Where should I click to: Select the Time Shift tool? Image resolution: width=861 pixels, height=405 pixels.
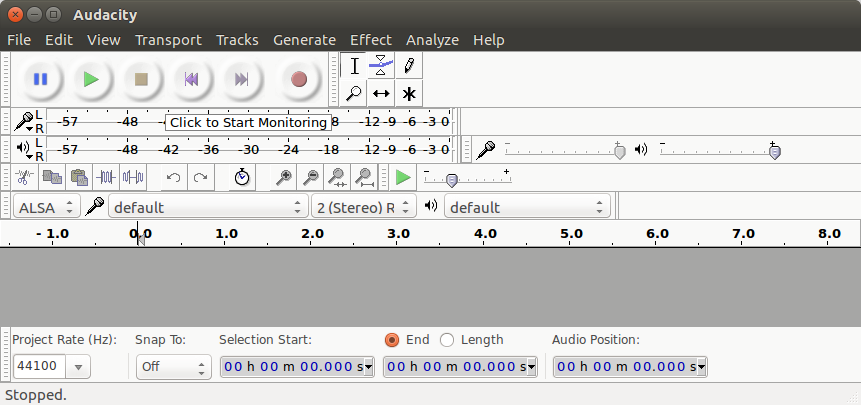tap(381, 94)
